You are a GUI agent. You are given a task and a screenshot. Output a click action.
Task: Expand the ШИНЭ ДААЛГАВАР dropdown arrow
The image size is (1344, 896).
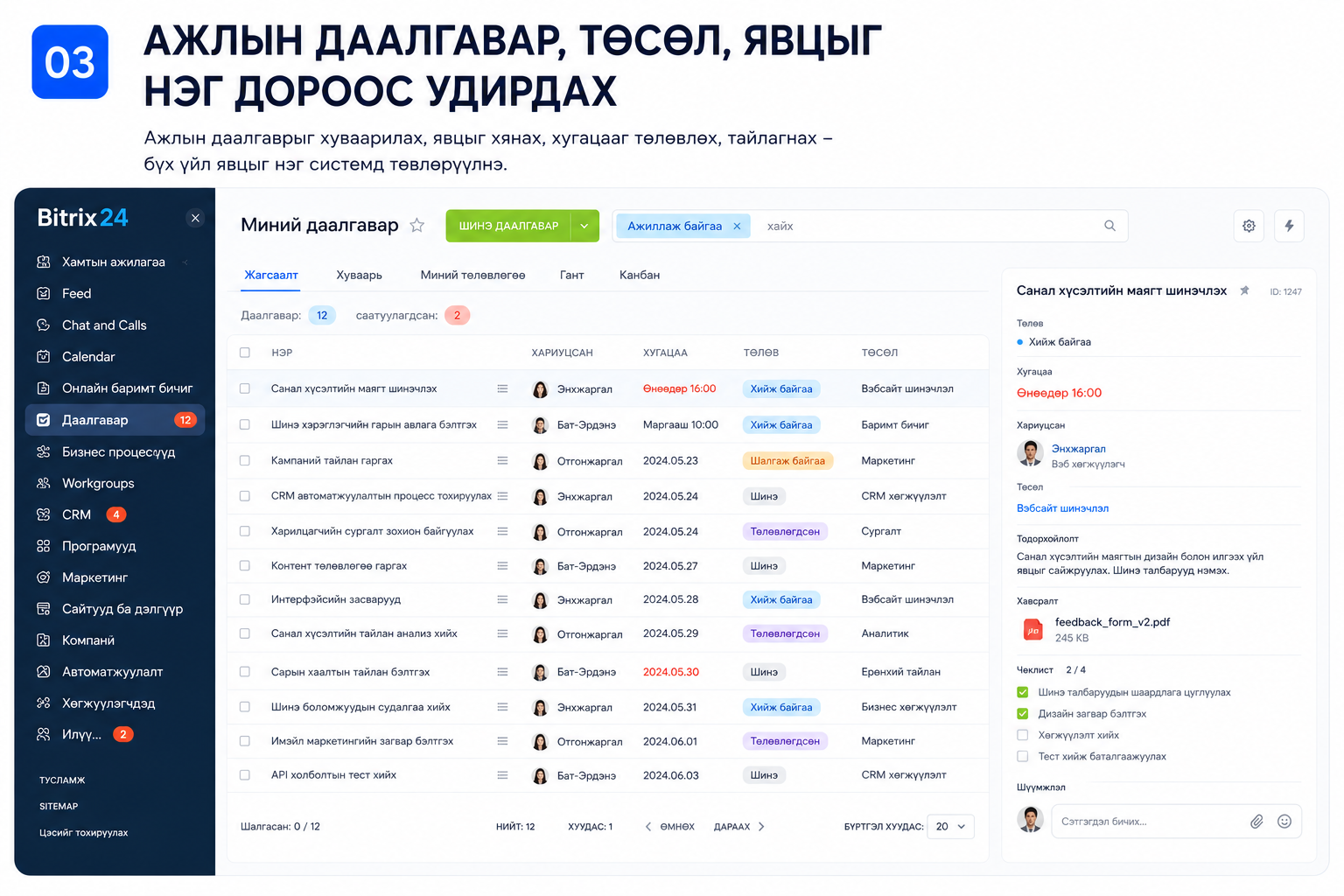tap(584, 226)
